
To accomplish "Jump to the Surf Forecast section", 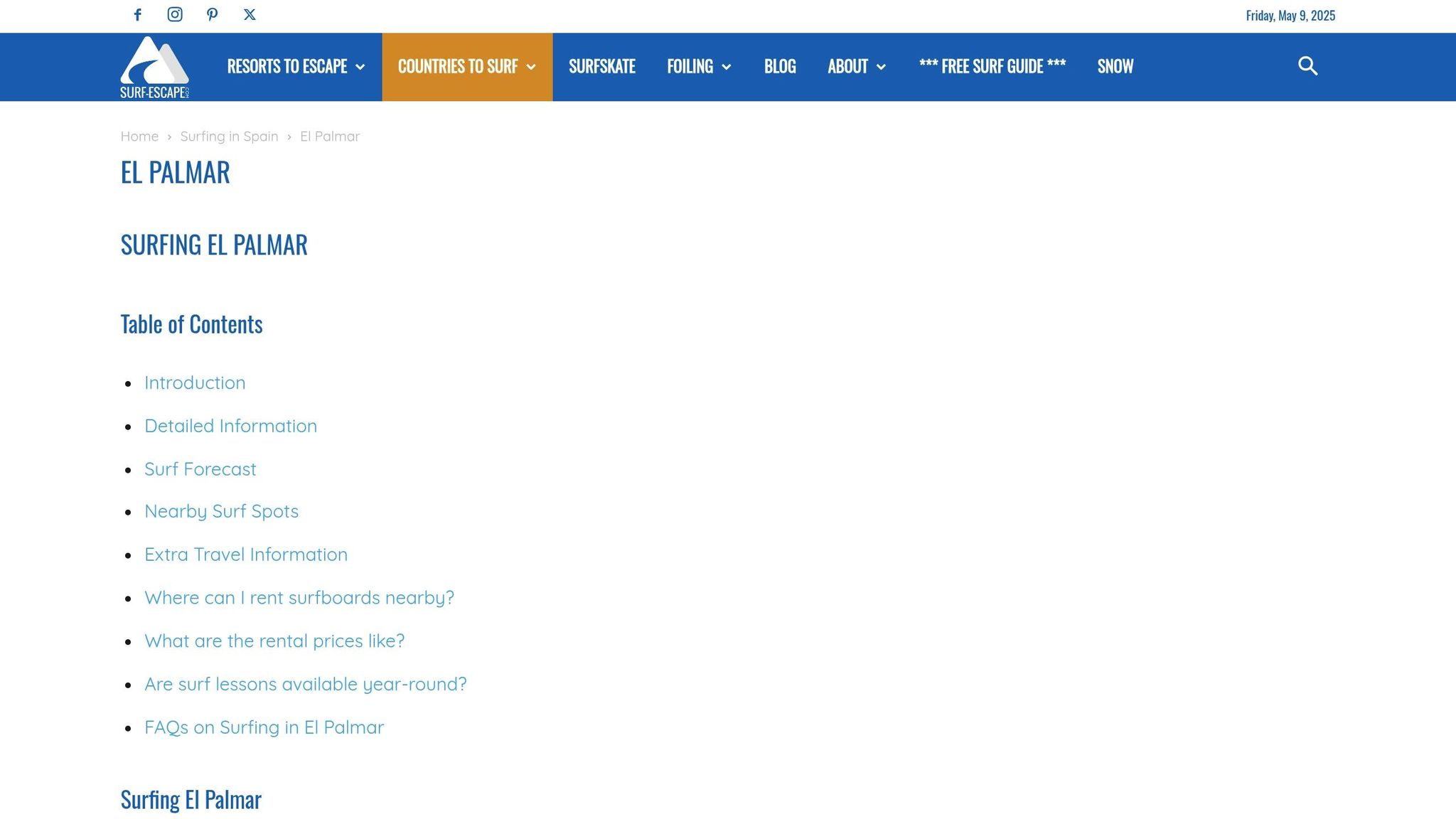I will click(200, 469).
